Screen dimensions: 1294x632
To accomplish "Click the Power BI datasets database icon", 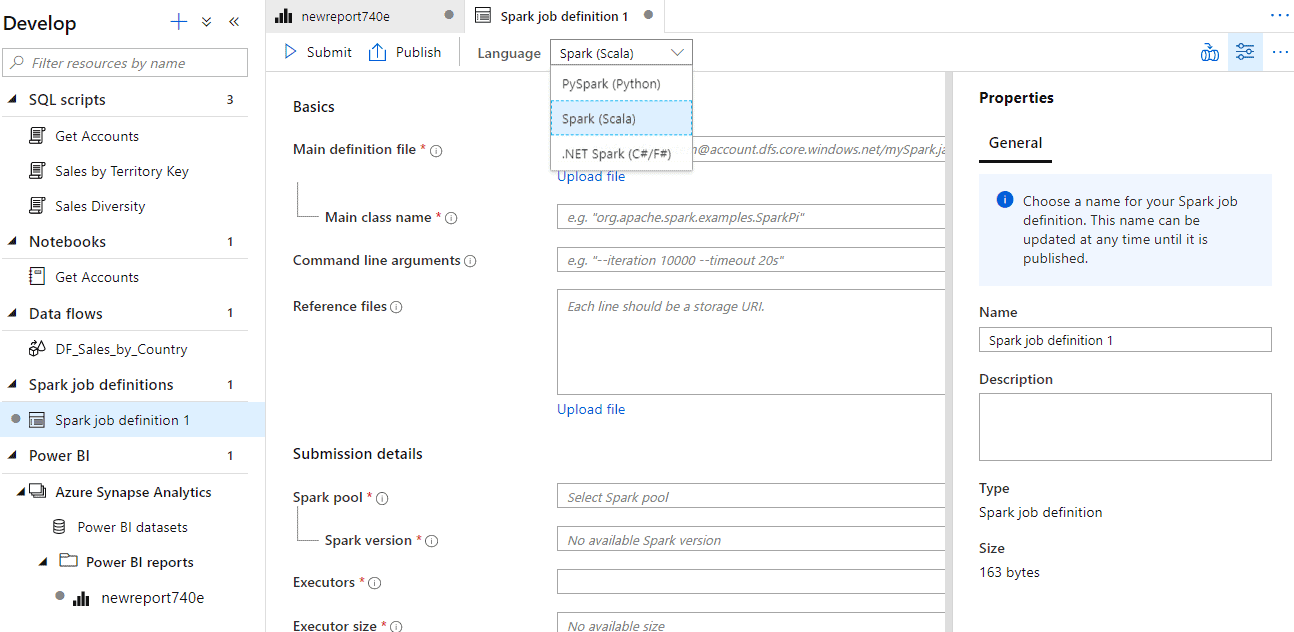I will (x=59, y=527).
